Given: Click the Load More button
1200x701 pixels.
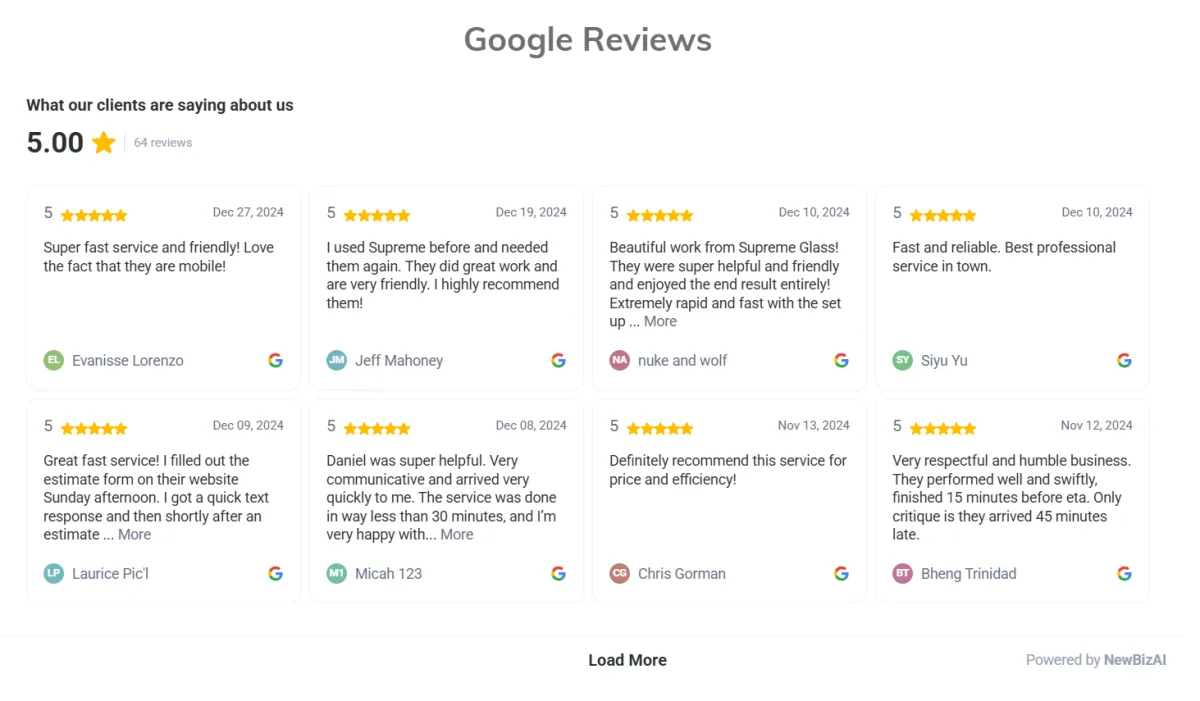Looking at the screenshot, I should (x=627, y=660).
